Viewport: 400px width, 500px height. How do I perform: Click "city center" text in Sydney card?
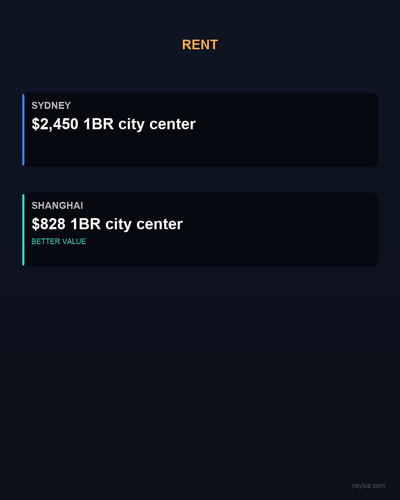pos(157,124)
